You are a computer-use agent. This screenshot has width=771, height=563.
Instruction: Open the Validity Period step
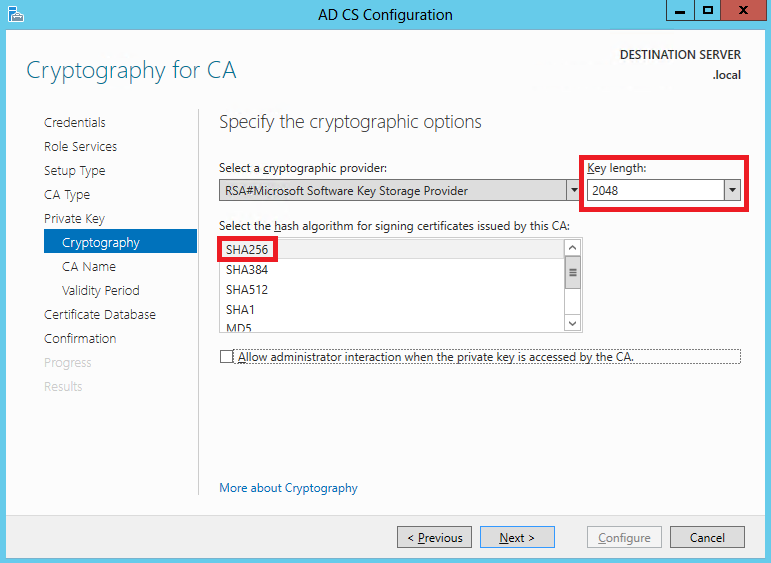pos(101,291)
